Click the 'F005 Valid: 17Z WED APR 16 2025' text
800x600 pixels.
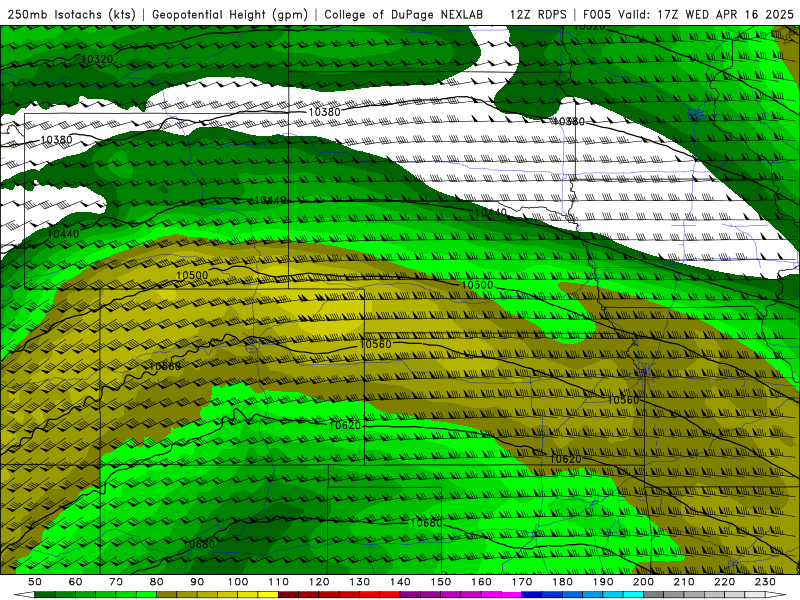point(688,14)
